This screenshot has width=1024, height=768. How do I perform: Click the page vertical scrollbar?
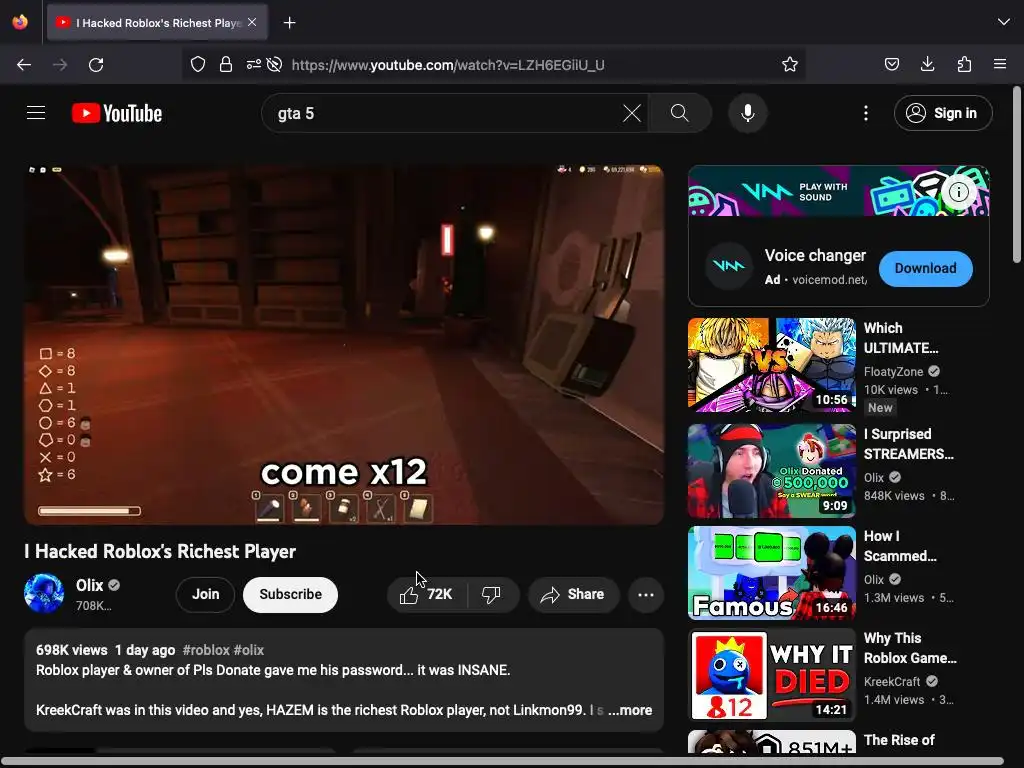coord(1017,175)
